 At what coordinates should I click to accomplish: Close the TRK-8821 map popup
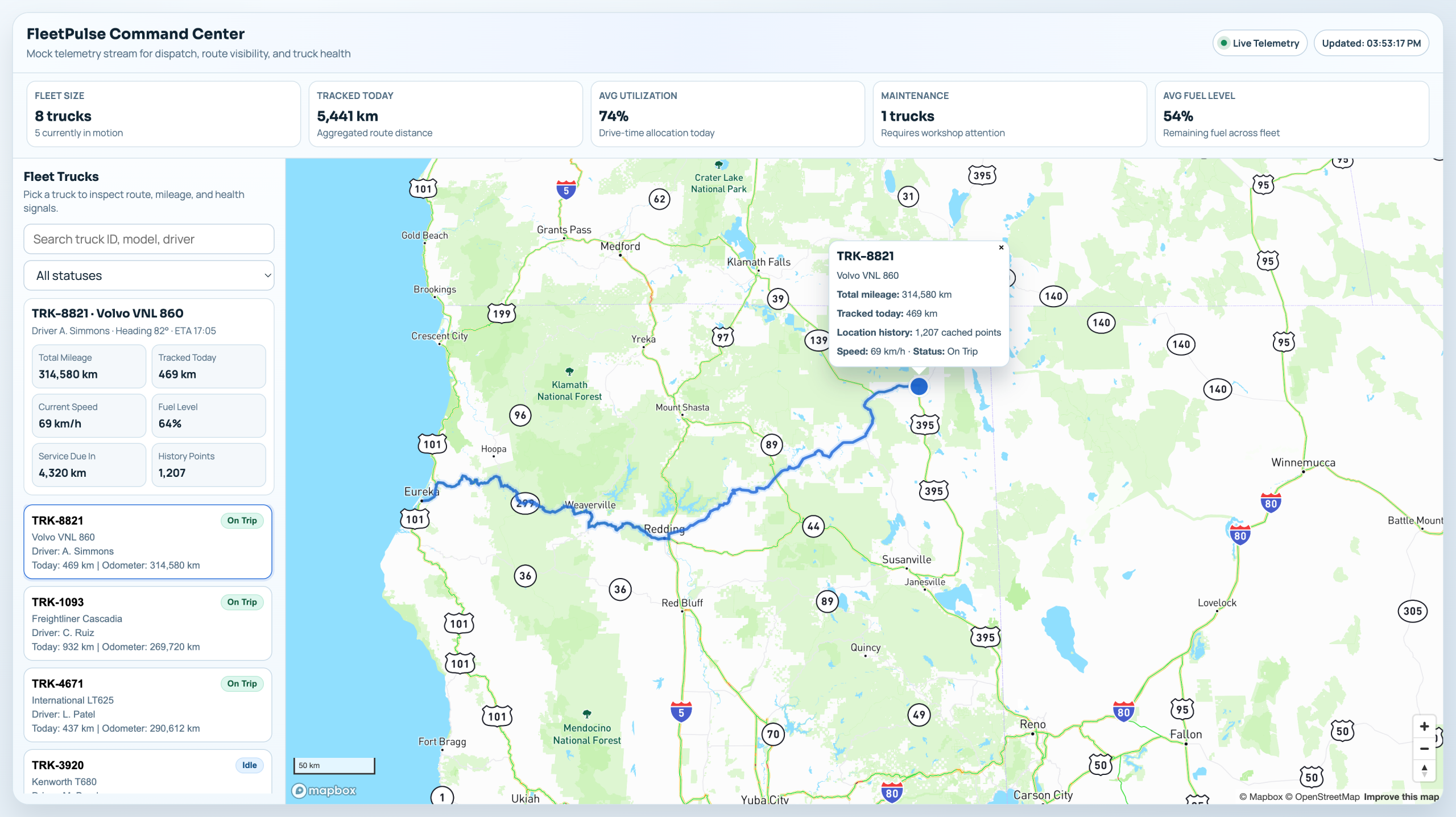[1001, 247]
